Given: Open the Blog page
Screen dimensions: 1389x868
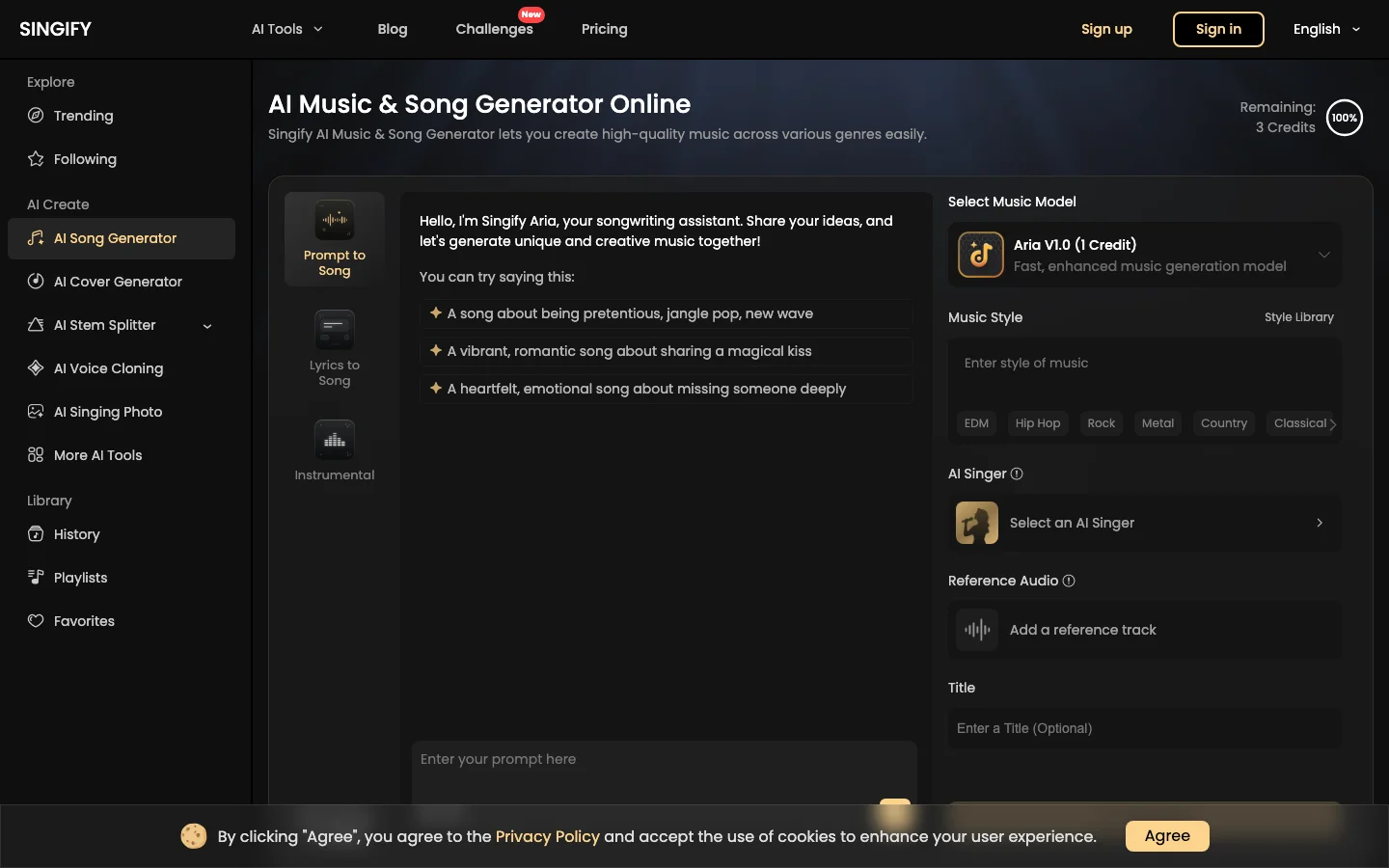Looking at the screenshot, I should tap(393, 29).
